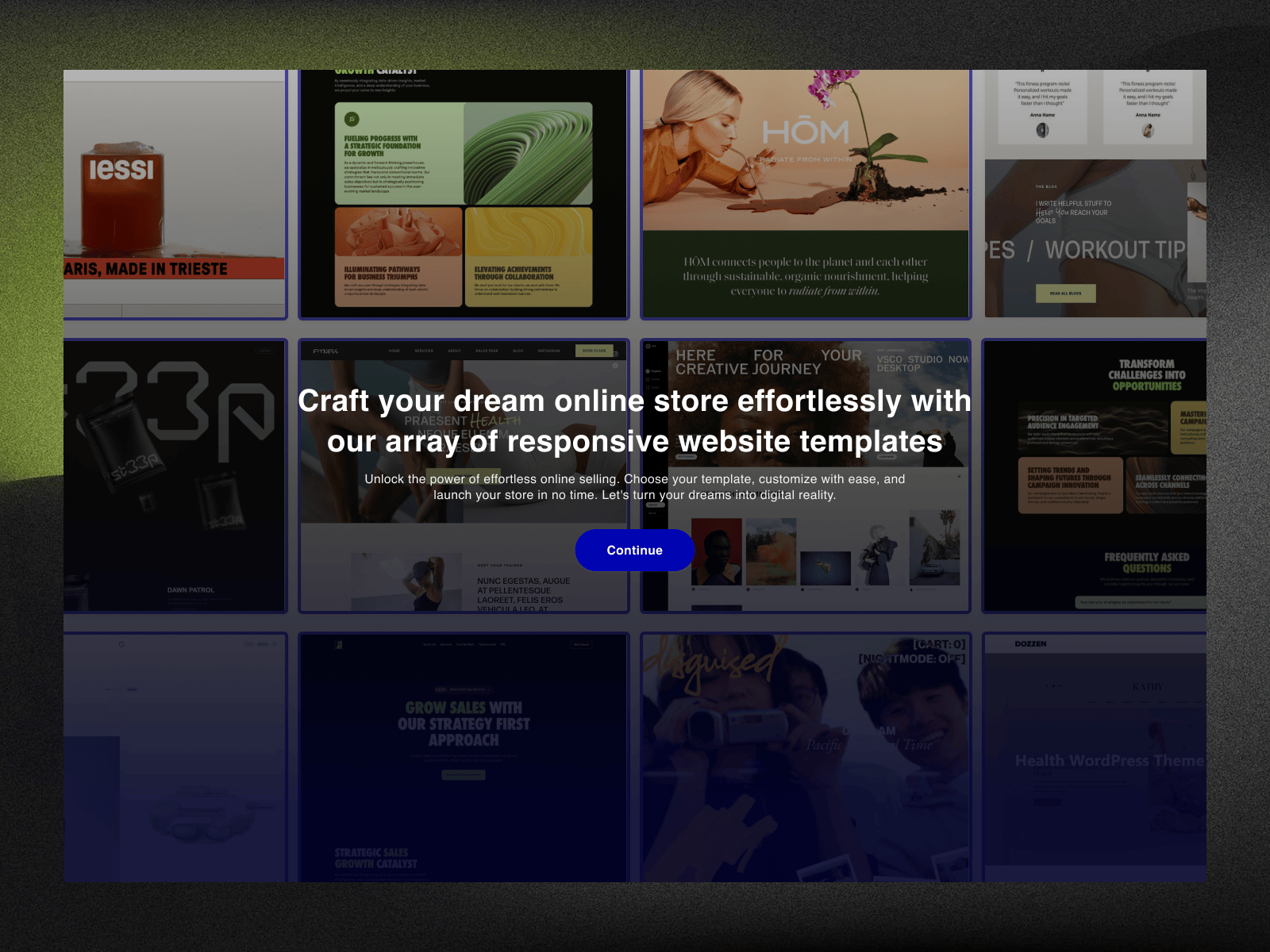This screenshot has width=1270, height=952.
Task: Select the HŌM orchid template thumbnail
Action: click(806, 194)
